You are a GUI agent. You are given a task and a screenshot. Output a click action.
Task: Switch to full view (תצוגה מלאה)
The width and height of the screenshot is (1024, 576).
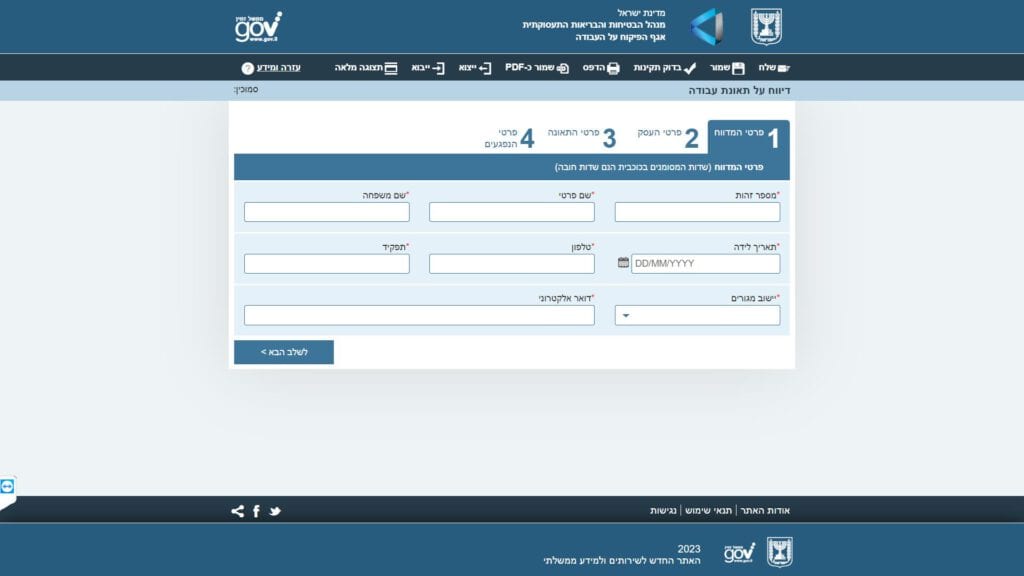390,68
